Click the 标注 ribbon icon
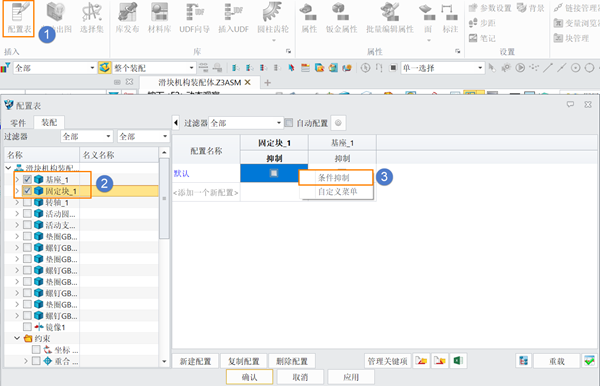Image resolution: width=600 pixels, height=386 pixels. (450, 18)
